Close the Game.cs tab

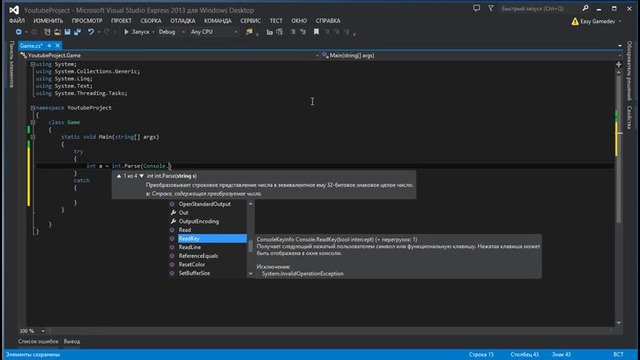[58, 46]
